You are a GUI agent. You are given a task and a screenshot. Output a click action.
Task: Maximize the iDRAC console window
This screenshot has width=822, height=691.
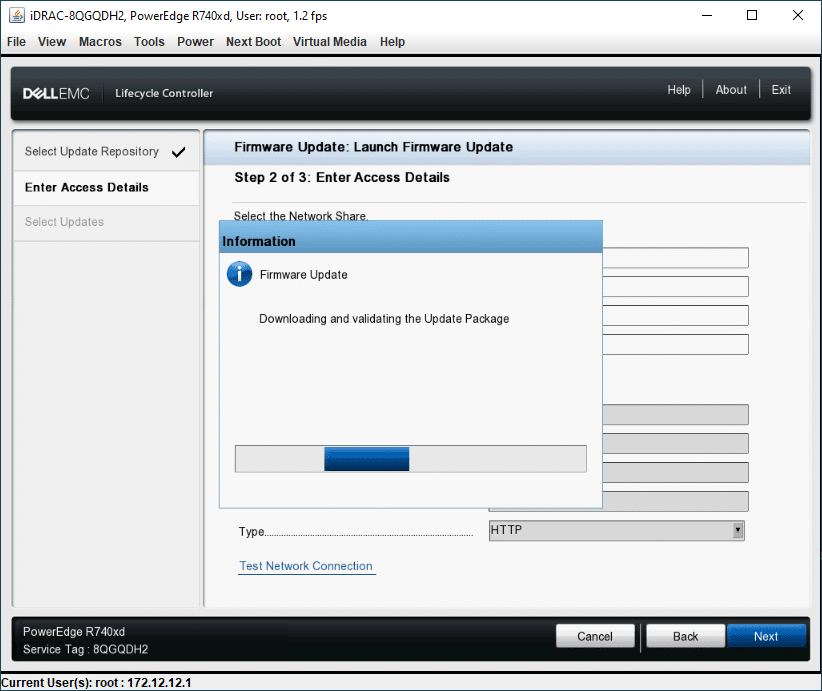(x=752, y=15)
